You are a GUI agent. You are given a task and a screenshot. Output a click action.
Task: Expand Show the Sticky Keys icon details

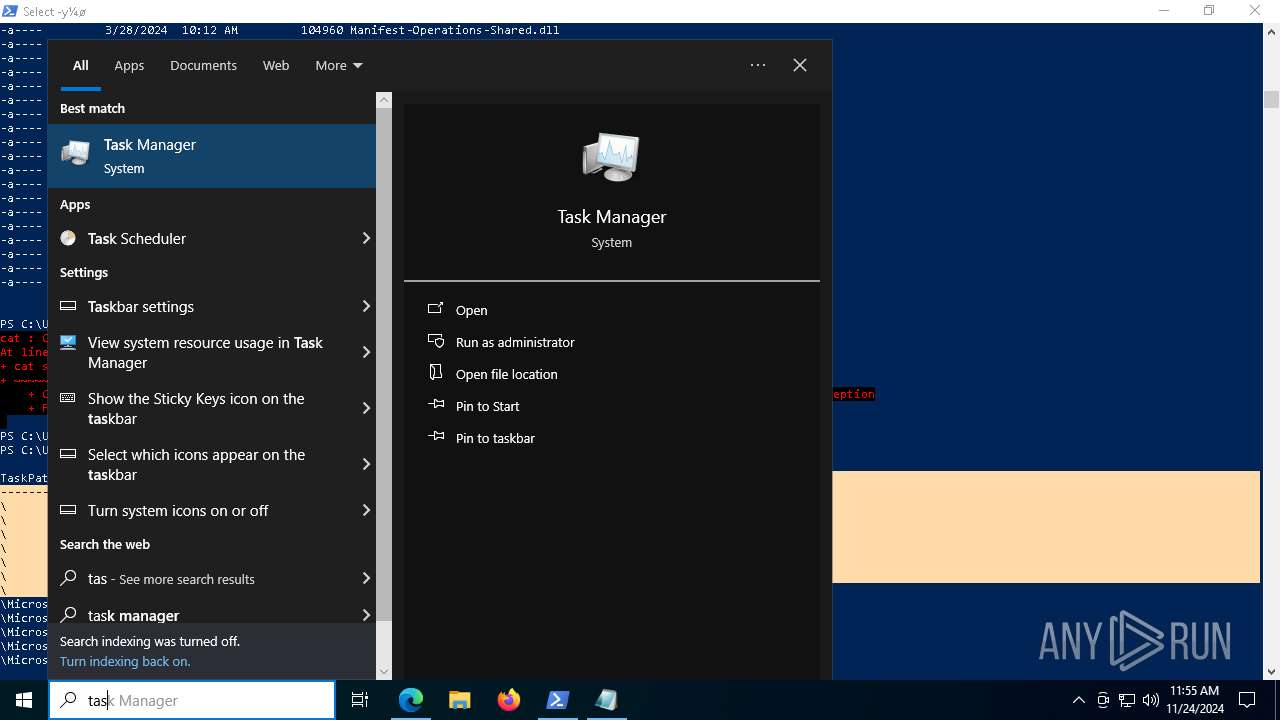(366, 408)
